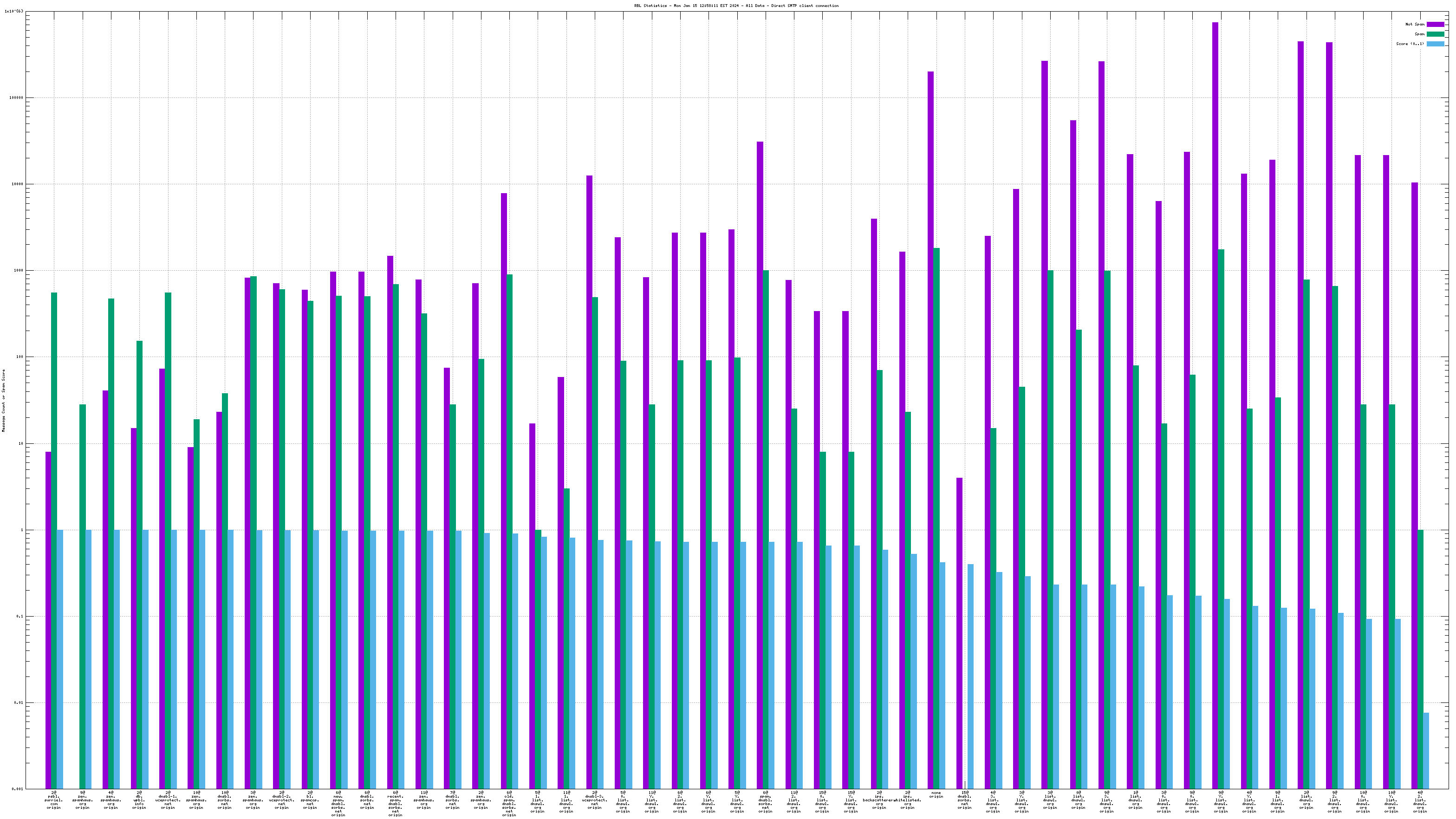Click the purple Not Spam legend swatch
1456x819 pixels.
[1435, 24]
